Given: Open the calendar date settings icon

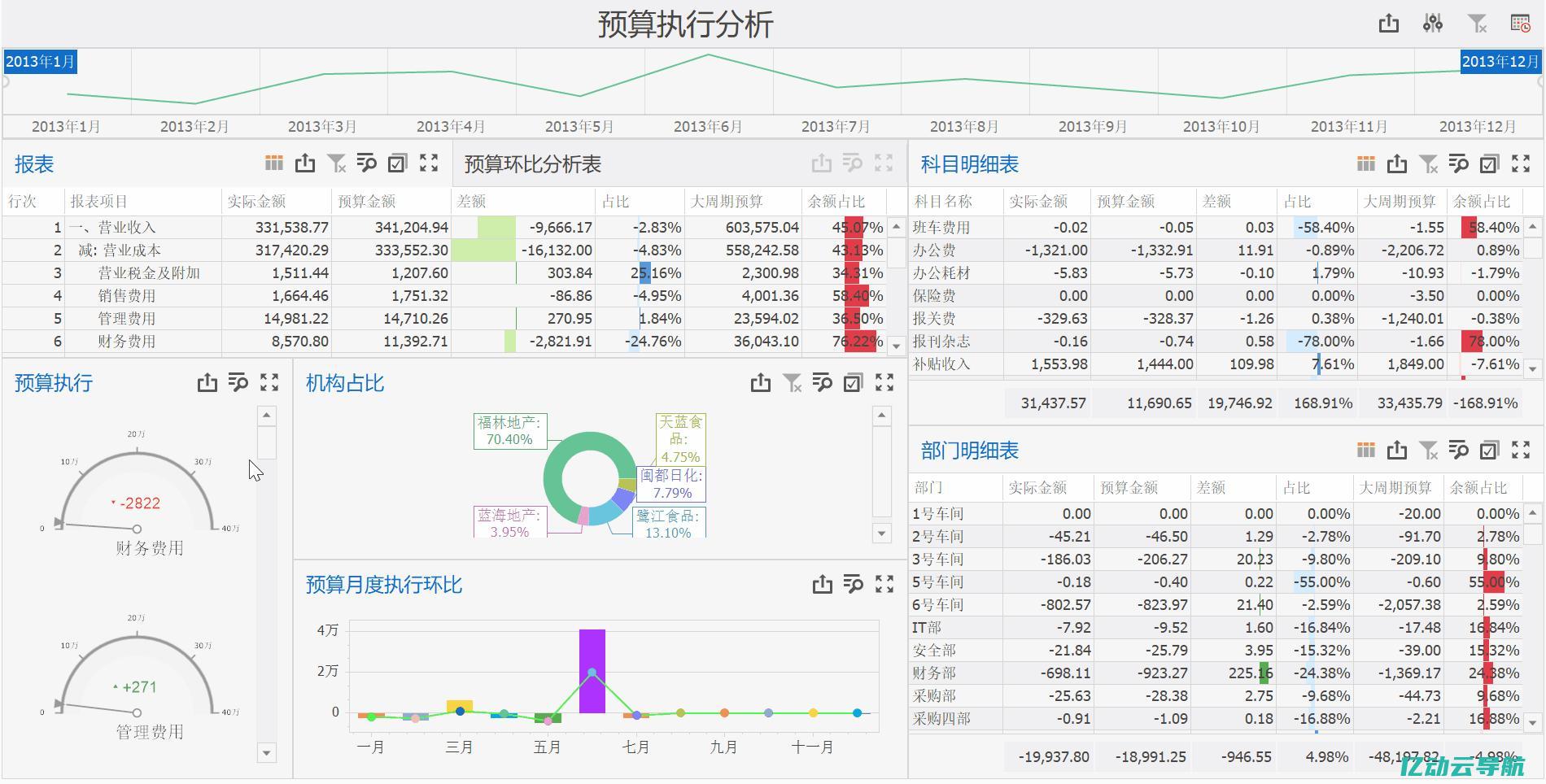Looking at the screenshot, I should pos(1520,24).
